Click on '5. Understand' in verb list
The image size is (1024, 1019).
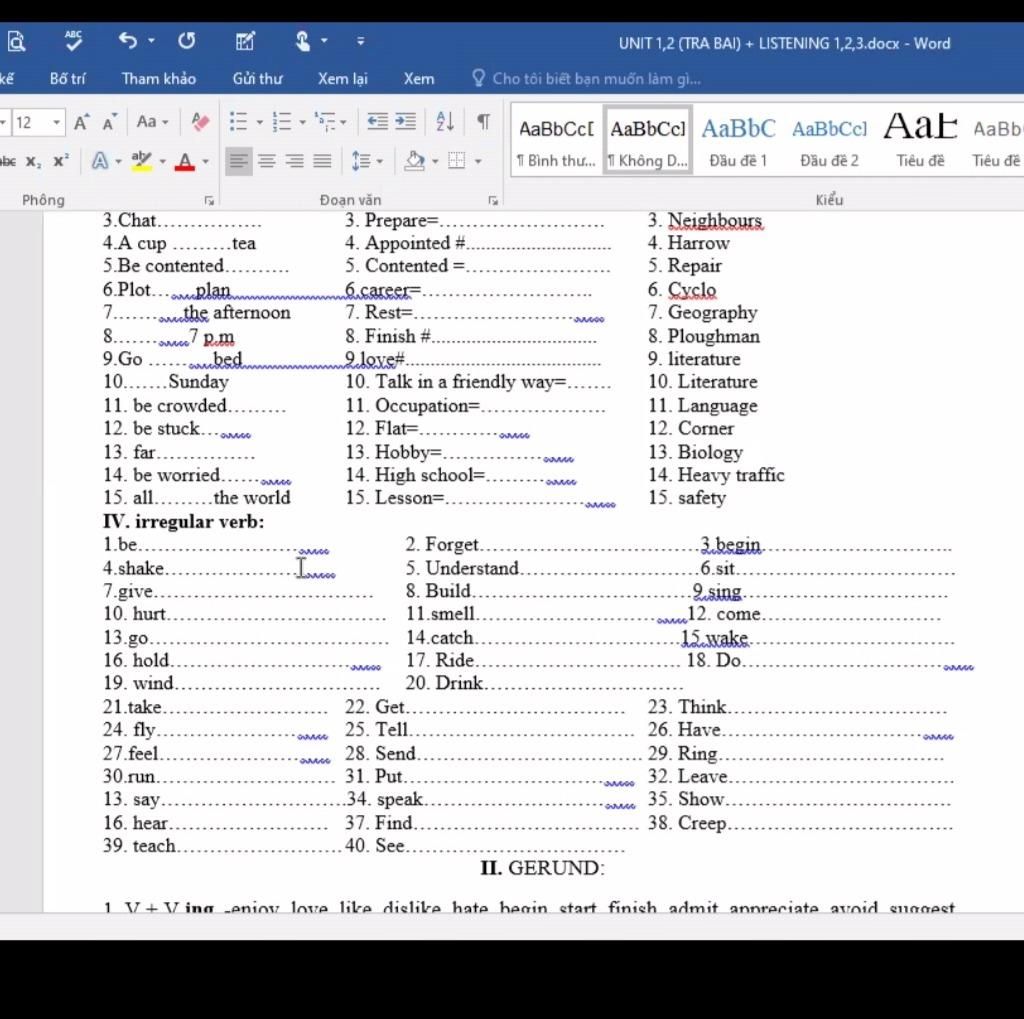[x=462, y=568]
